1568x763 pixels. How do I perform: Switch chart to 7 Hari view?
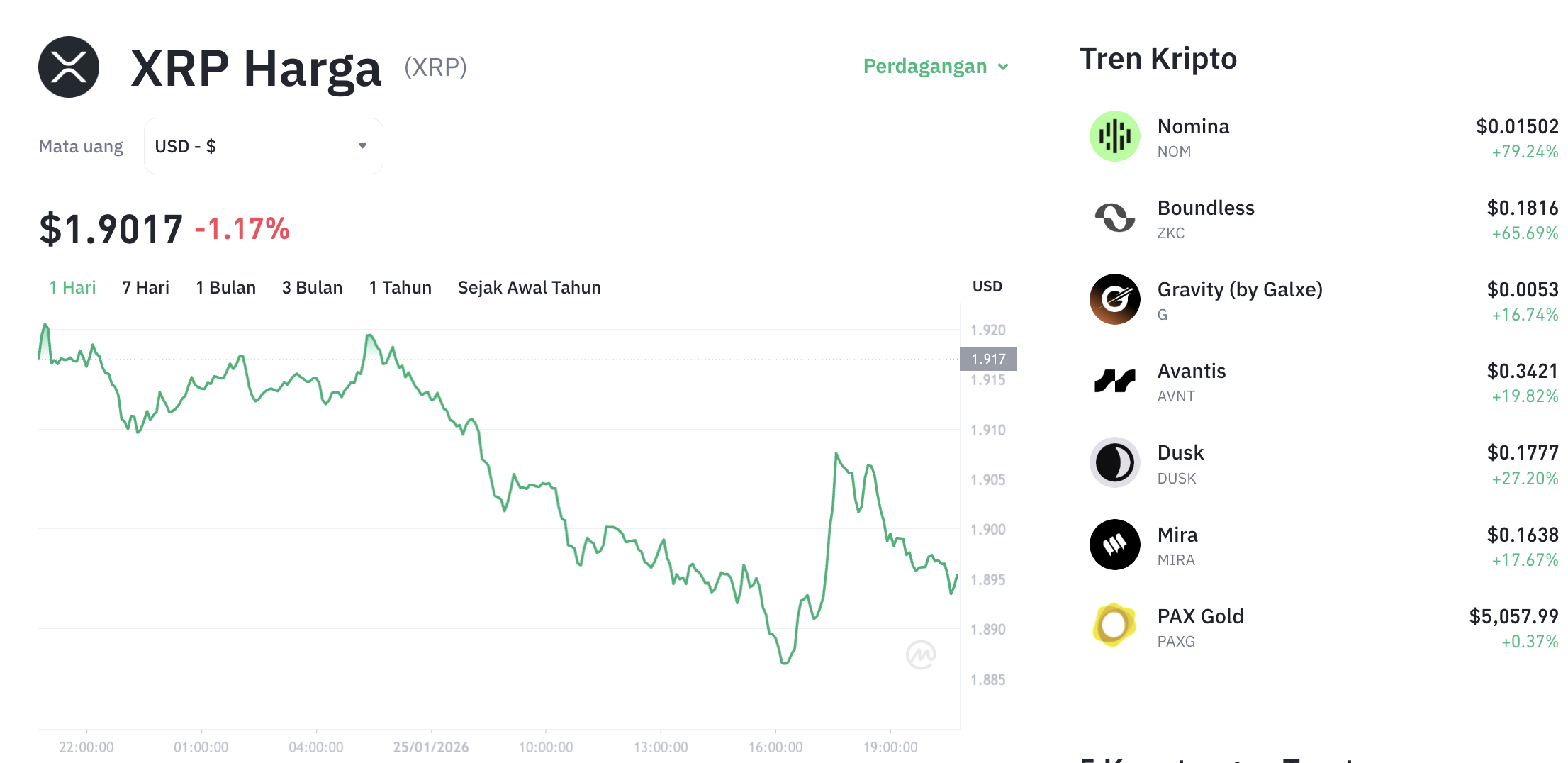pyautogui.click(x=145, y=287)
